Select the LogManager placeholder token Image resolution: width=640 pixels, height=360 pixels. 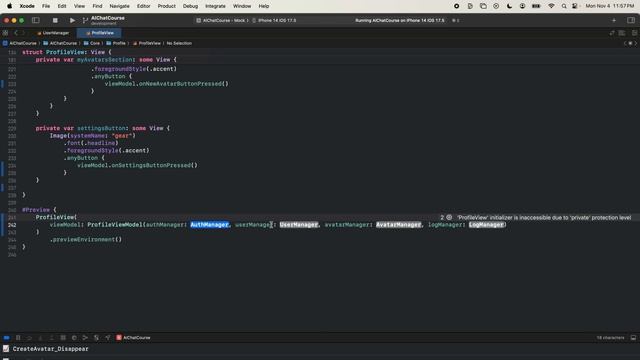click(486, 225)
